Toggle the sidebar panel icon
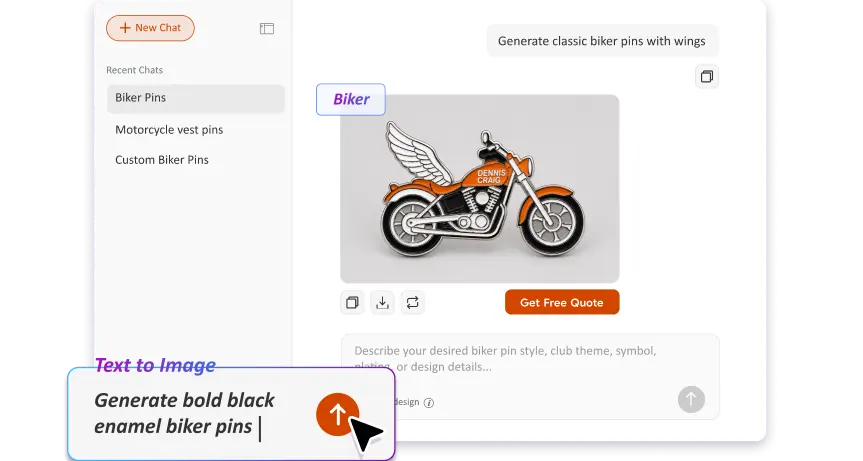The height and width of the screenshot is (461, 863). tap(267, 28)
